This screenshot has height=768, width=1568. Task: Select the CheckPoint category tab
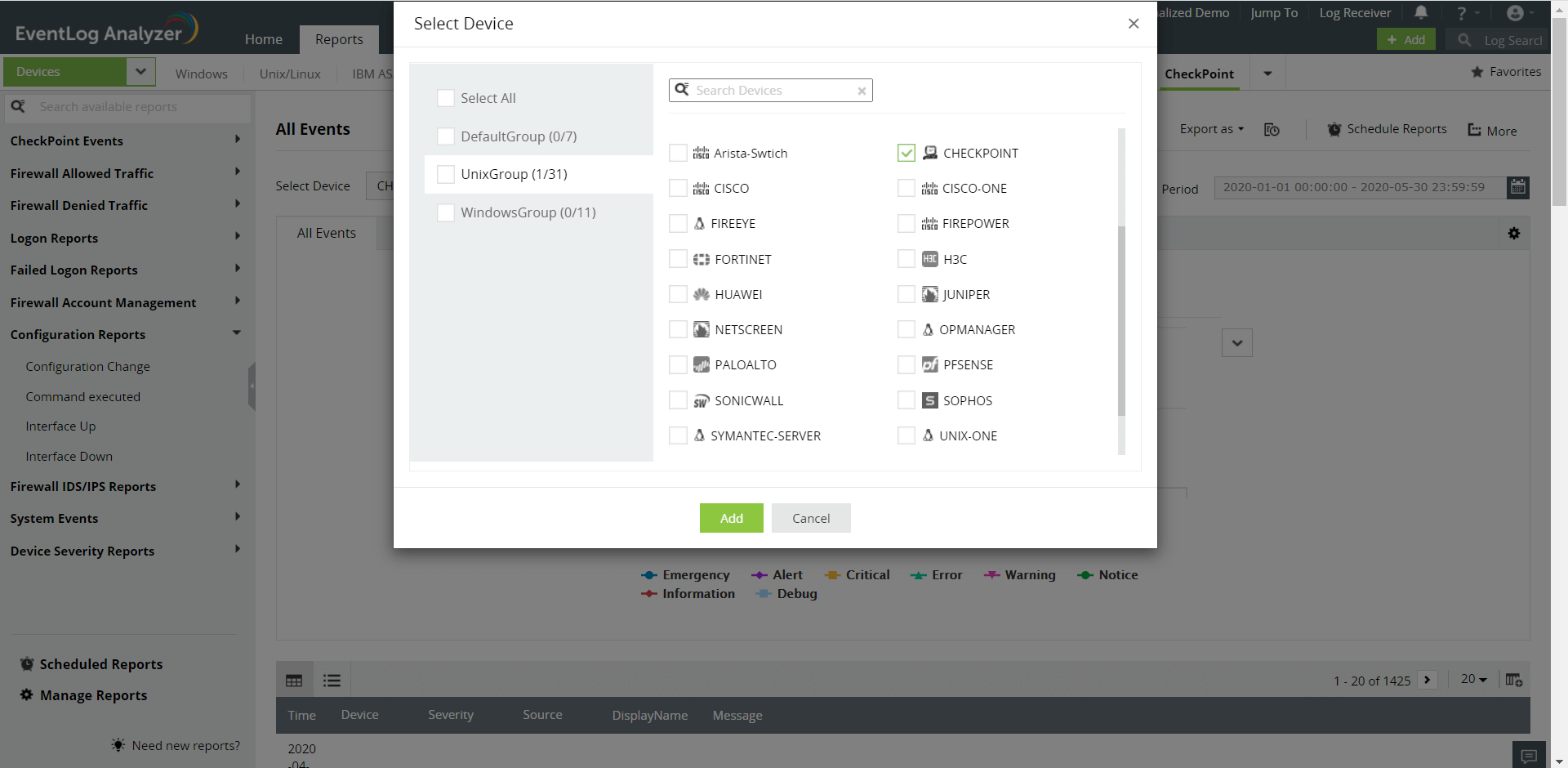pos(1199,74)
